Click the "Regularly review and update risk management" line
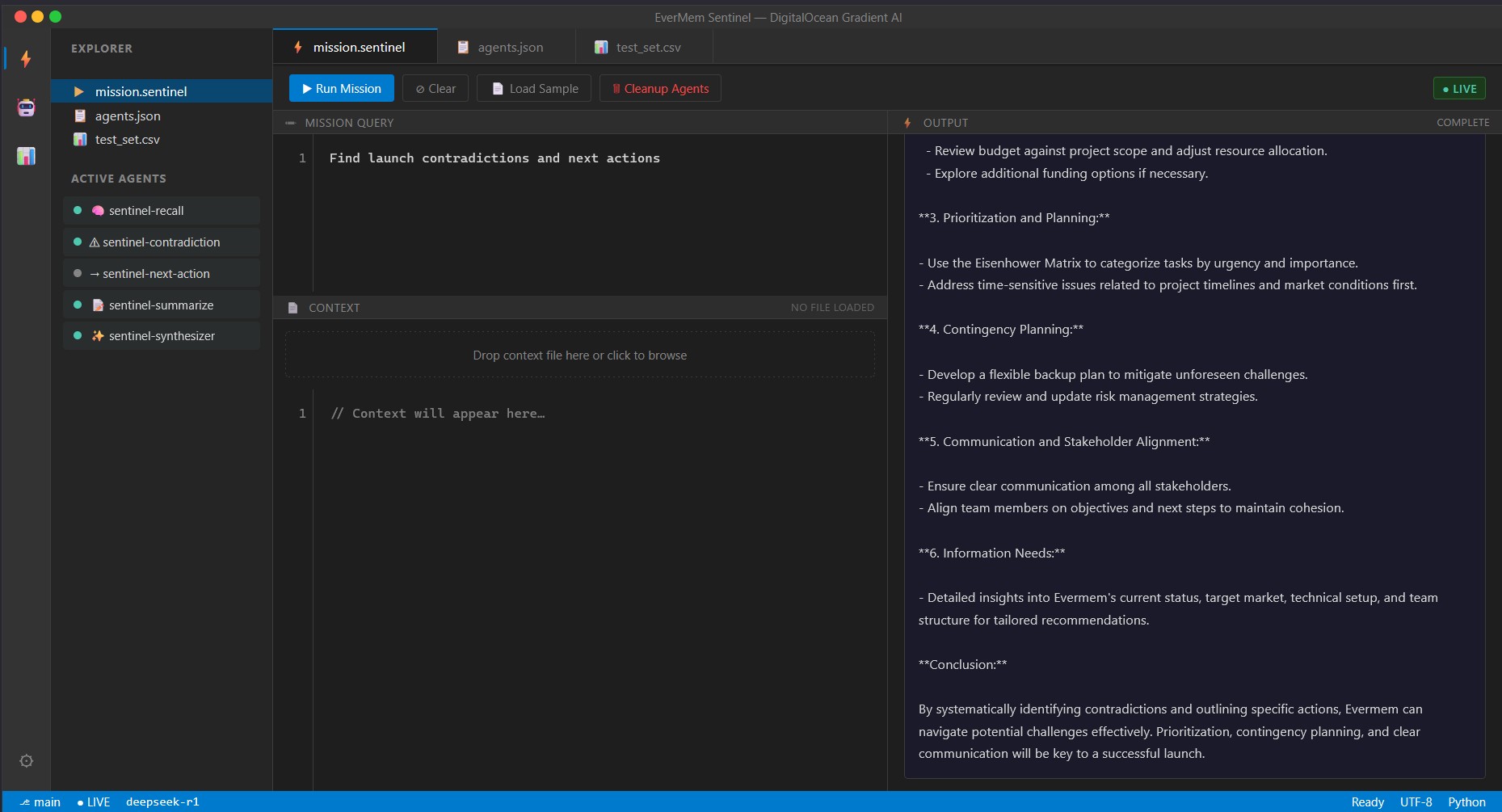The image size is (1502, 812). pyautogui.click(x=1088, y=397)
